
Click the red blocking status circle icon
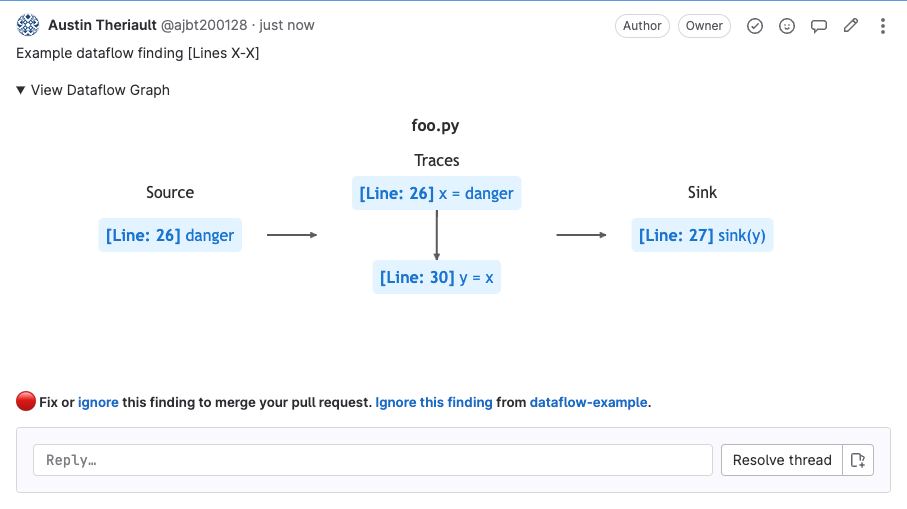(x=26, y=402)
